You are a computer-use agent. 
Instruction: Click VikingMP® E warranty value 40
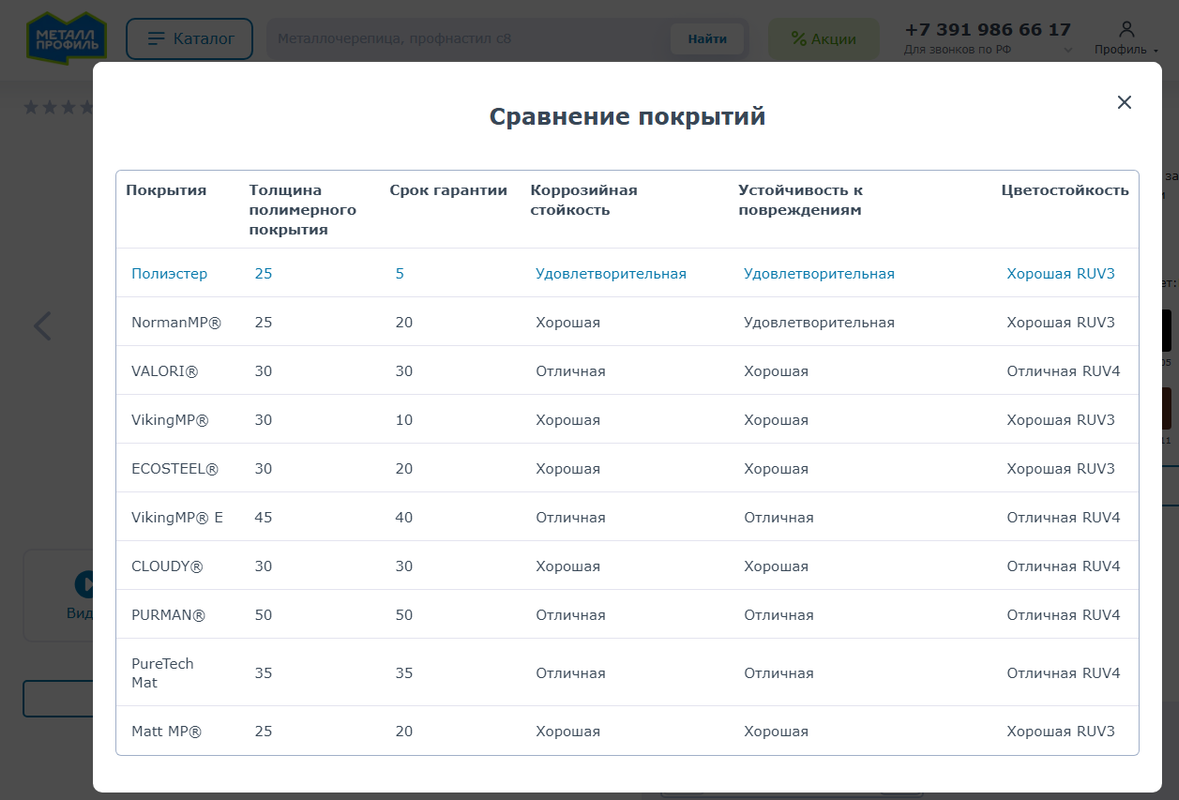click(404, 517)
